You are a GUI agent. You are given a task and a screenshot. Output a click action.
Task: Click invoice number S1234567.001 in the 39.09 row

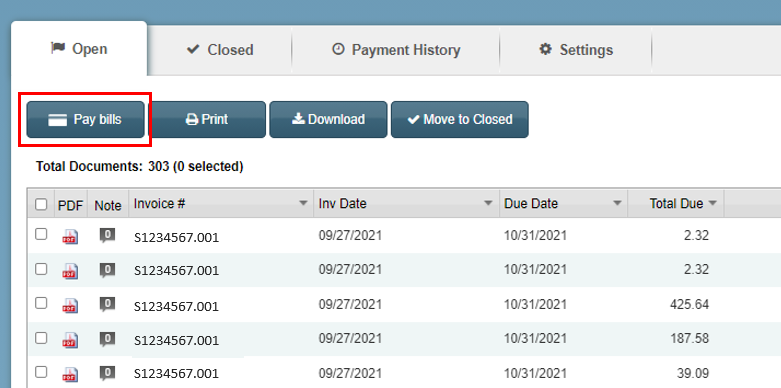tap(176, 374)
